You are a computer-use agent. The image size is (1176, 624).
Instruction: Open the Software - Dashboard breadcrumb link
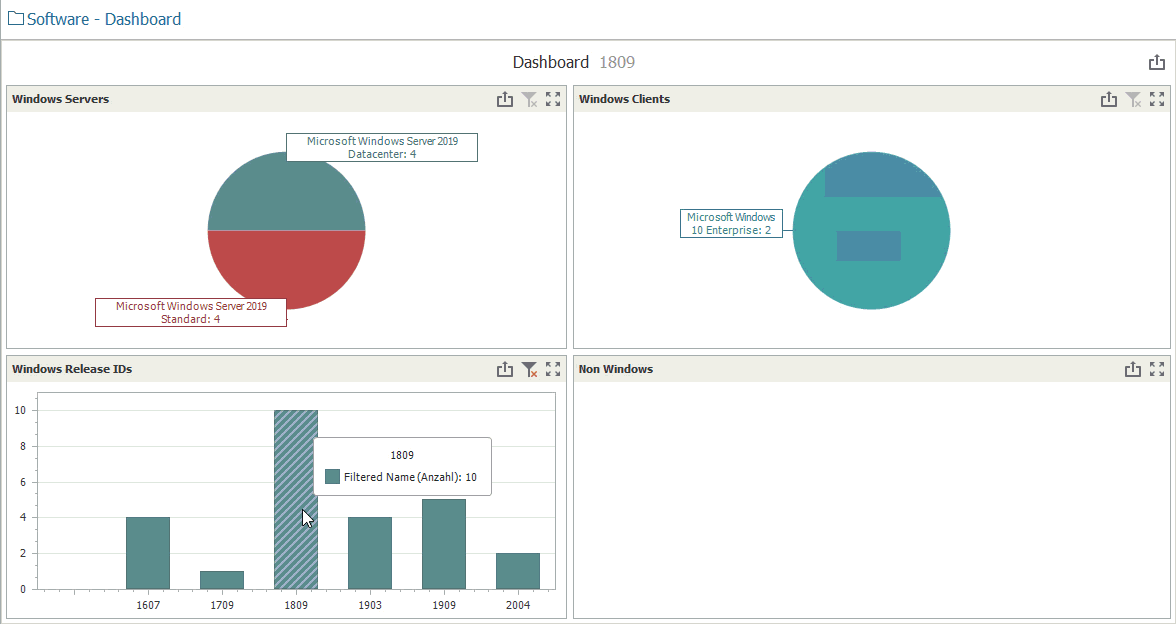pyautogui.click(x=104, y=19)
